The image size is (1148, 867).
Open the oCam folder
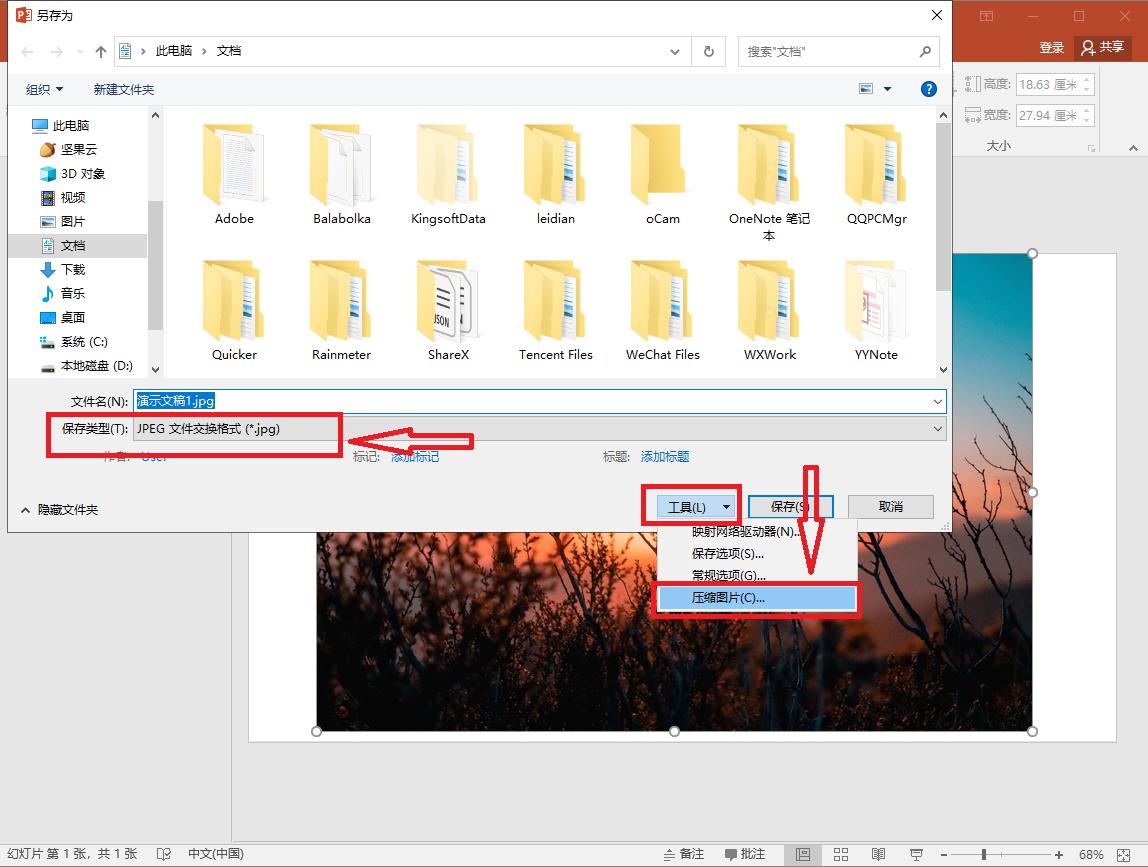pyautogui.click(x=663, y=174)
